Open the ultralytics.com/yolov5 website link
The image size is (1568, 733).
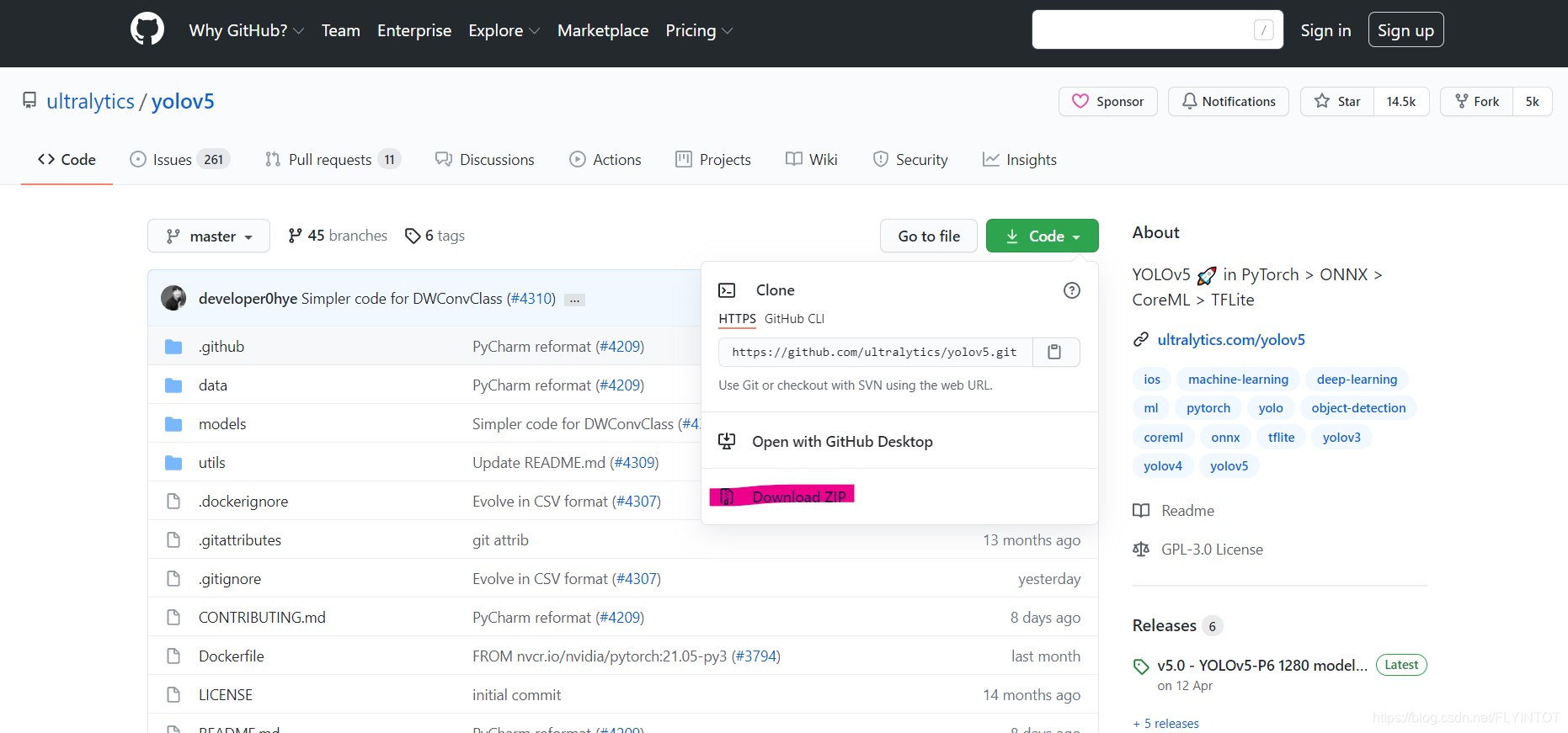click(x=1231, y=339)
